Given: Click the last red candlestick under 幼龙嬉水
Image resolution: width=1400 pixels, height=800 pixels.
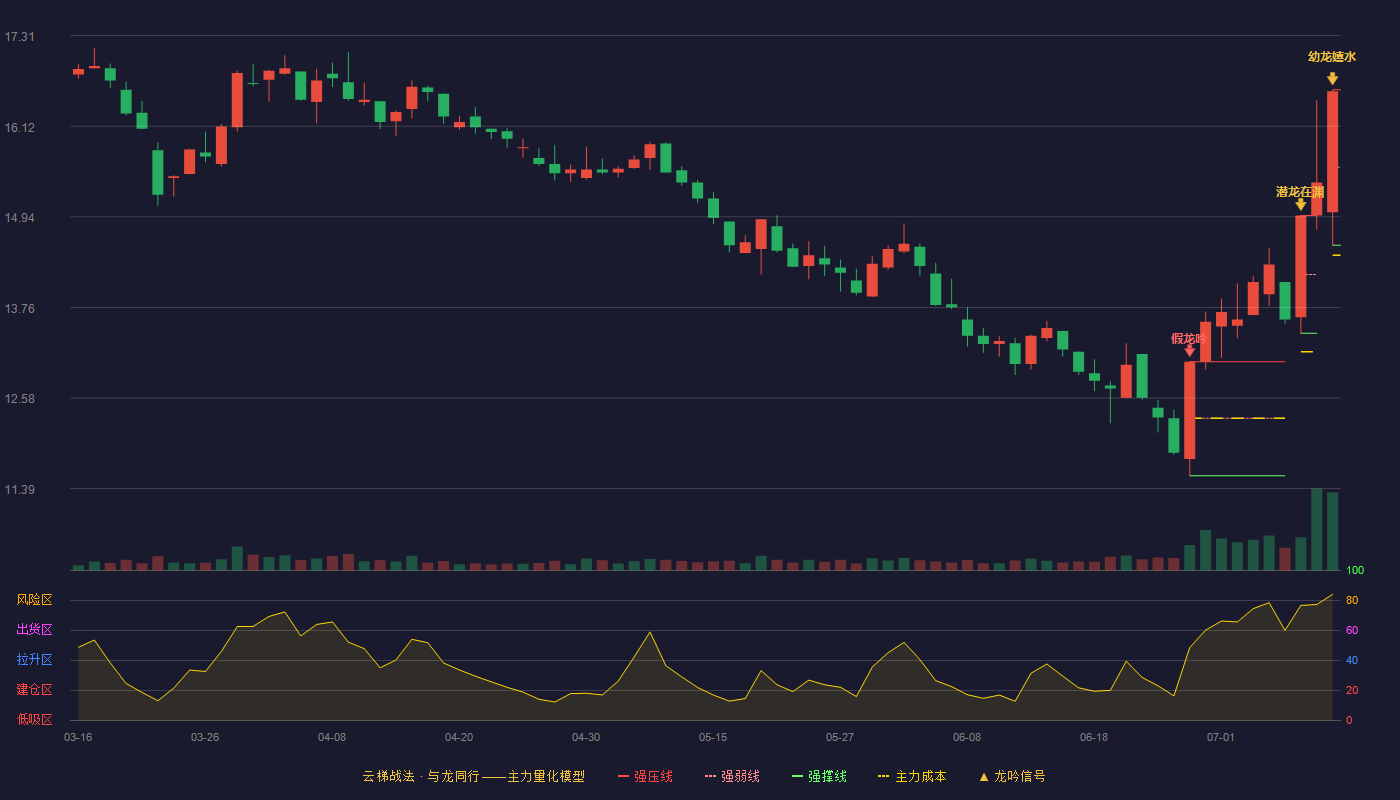Looking at the screenshot, I should (1332, 151).
